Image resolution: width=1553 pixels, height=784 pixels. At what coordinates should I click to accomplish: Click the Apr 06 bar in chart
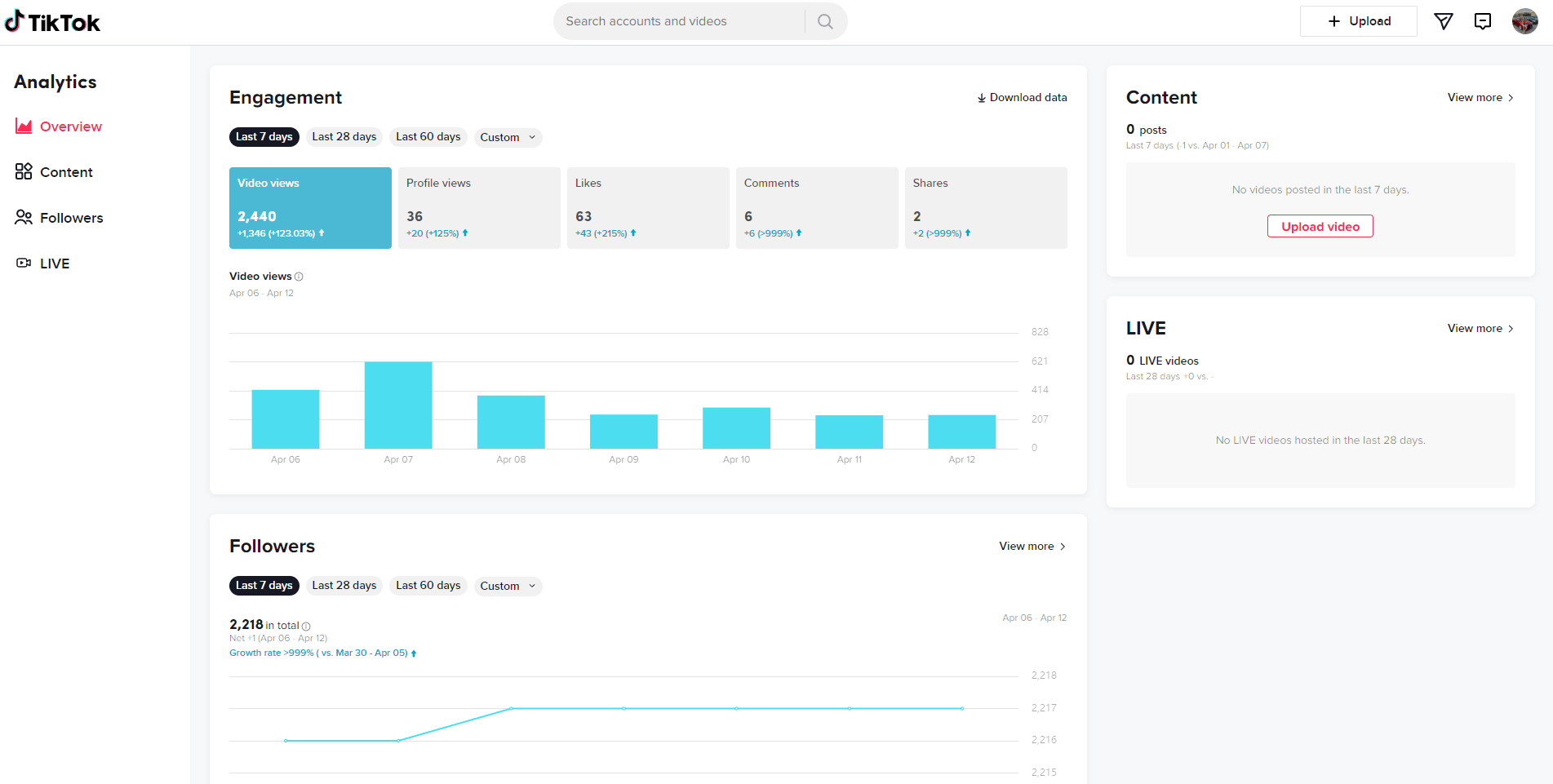point(286,419)
